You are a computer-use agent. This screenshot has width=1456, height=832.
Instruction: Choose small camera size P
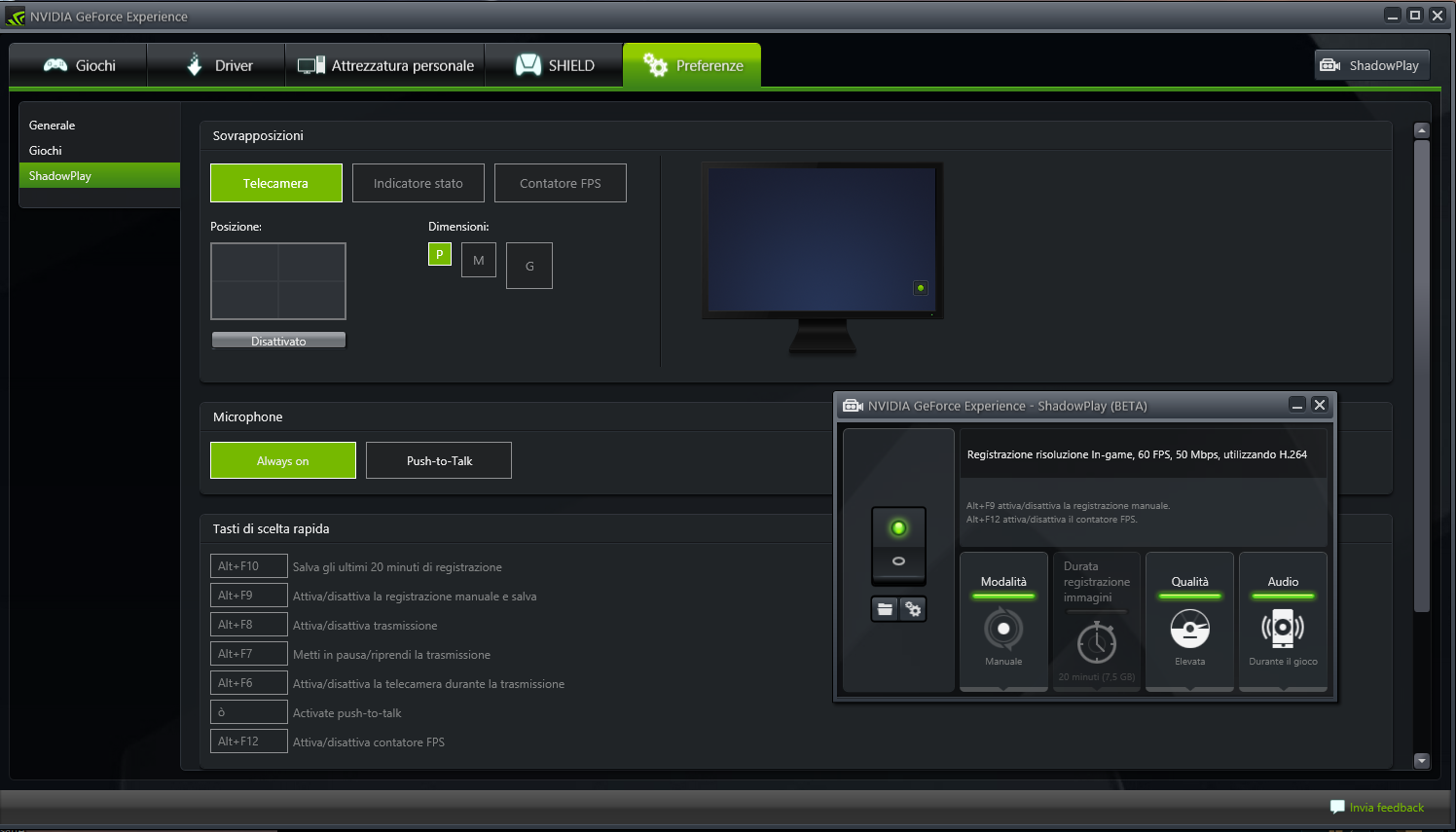point(440,254)
